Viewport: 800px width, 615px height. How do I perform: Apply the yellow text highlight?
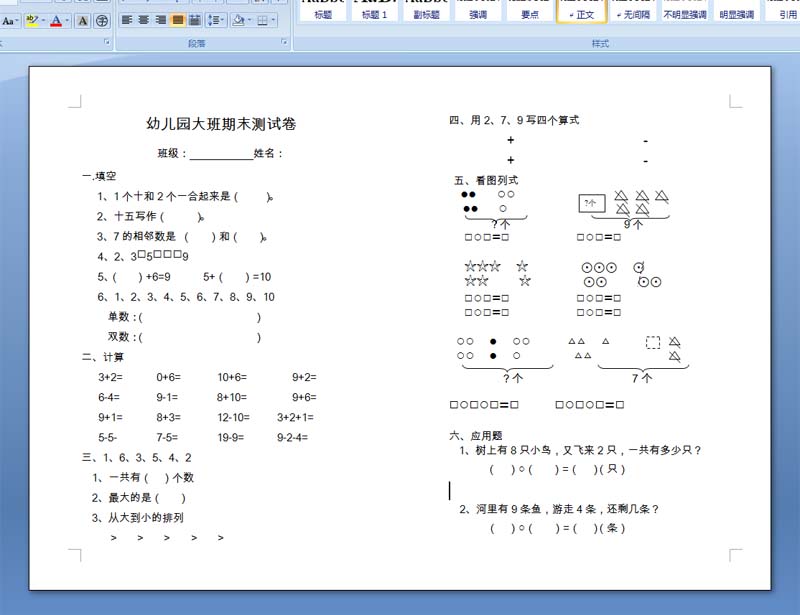tap(32, 20)
